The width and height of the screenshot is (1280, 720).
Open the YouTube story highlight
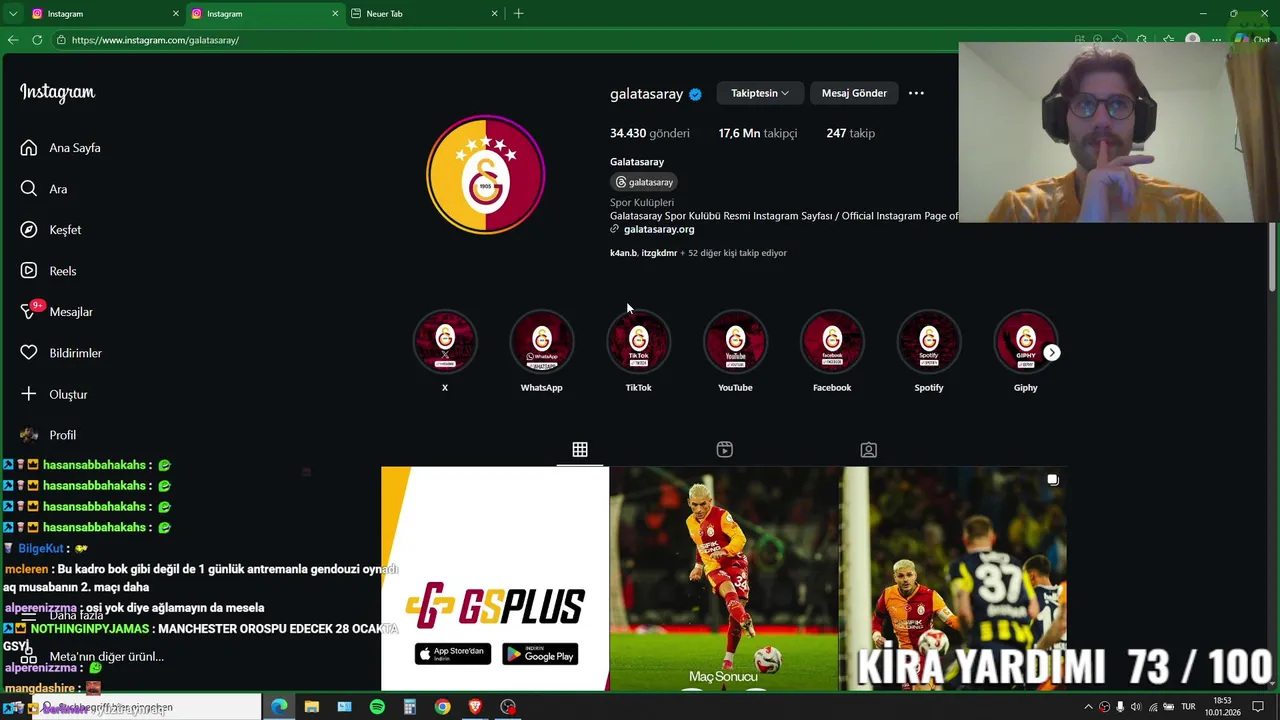pyautogui.click(x=735, y=343)
